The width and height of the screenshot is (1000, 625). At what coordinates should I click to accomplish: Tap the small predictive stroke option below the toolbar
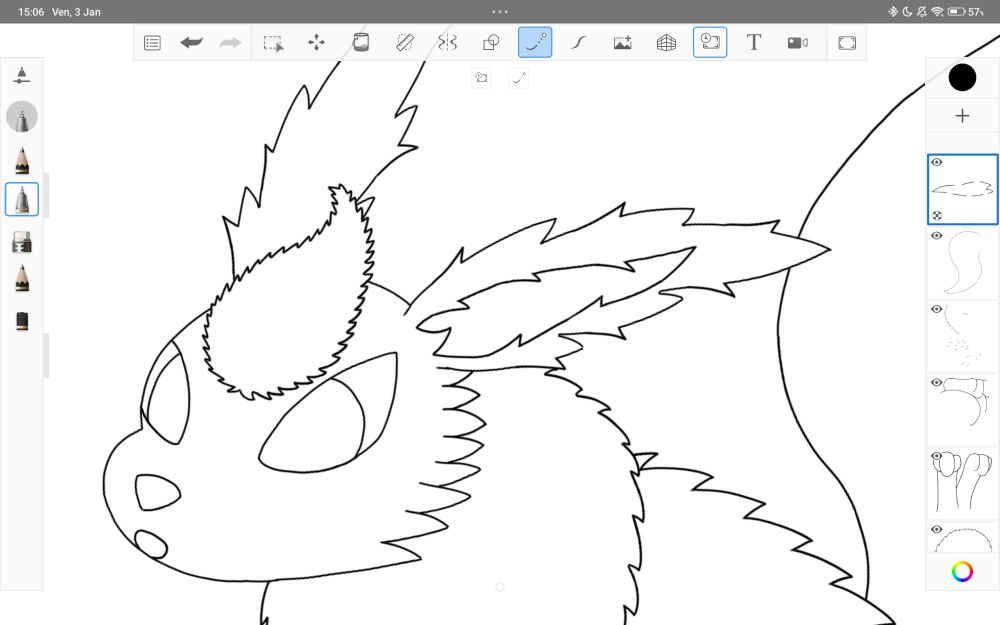pyautogui.click(x=518, y=78)
